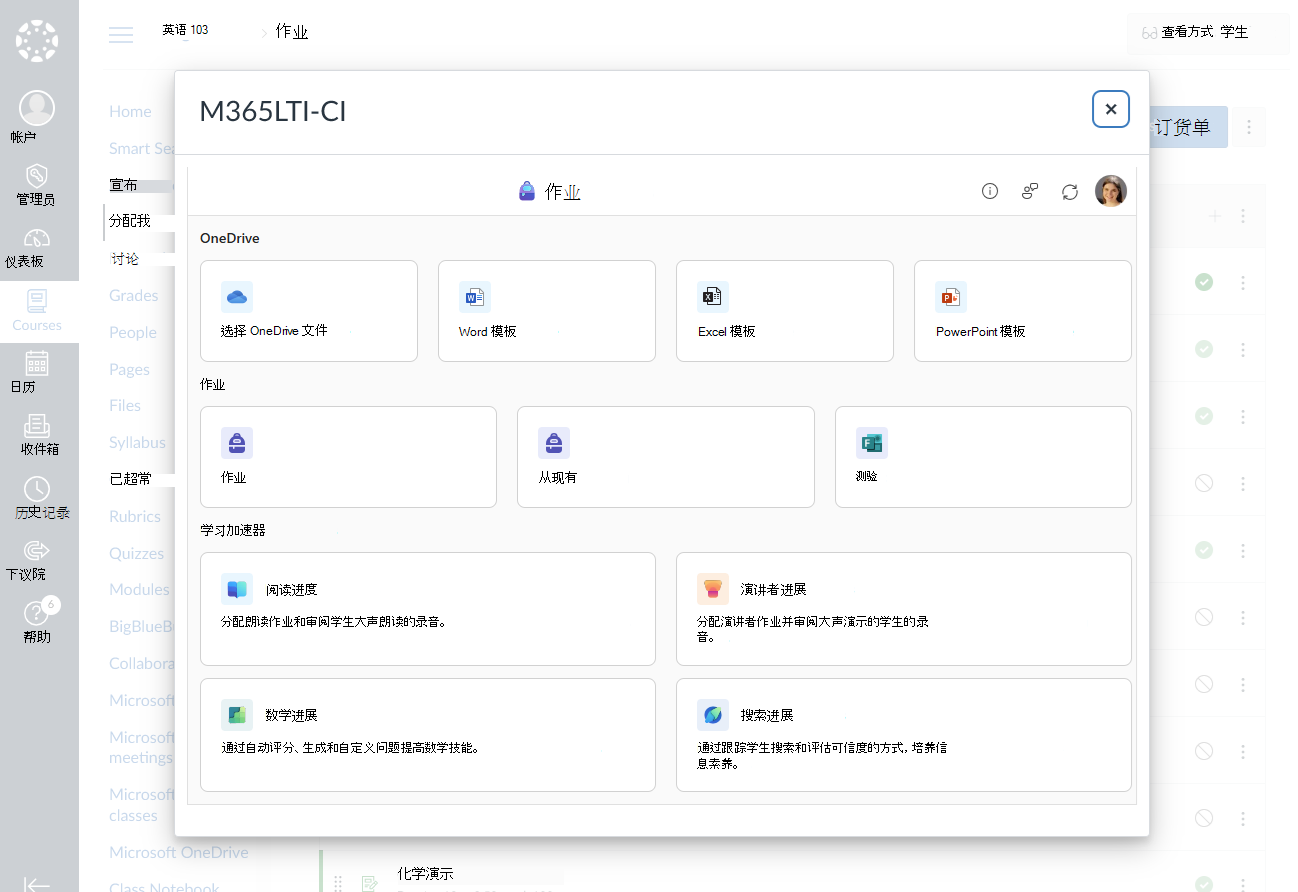This screenshot has width=1298, height=892.
Task: Open 搜索进展 search progress card
Action: (x=904, y=735)
